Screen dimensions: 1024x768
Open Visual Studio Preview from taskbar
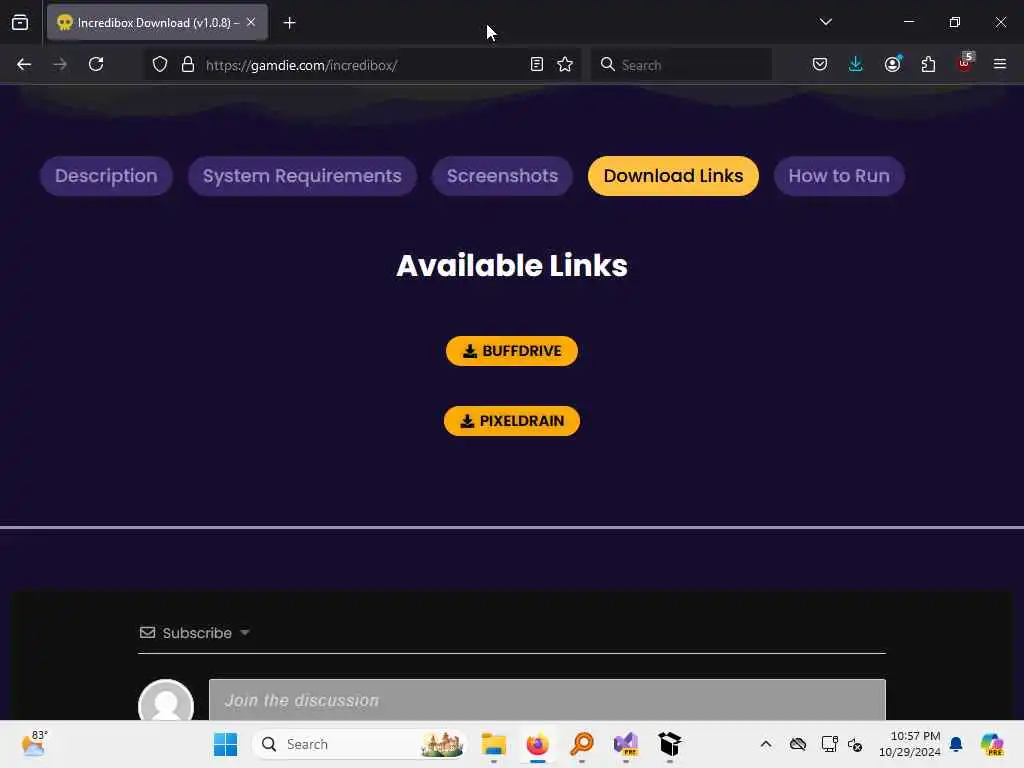[x=626, y=744]
